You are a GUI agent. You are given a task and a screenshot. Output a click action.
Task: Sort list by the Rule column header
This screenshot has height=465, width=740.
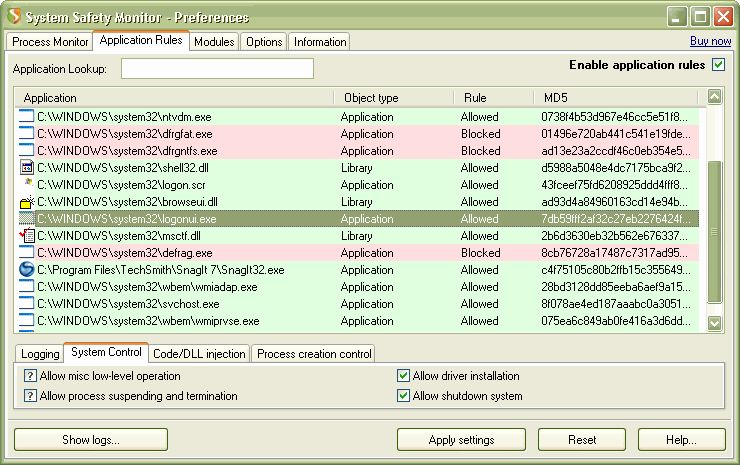coord(492,98)
